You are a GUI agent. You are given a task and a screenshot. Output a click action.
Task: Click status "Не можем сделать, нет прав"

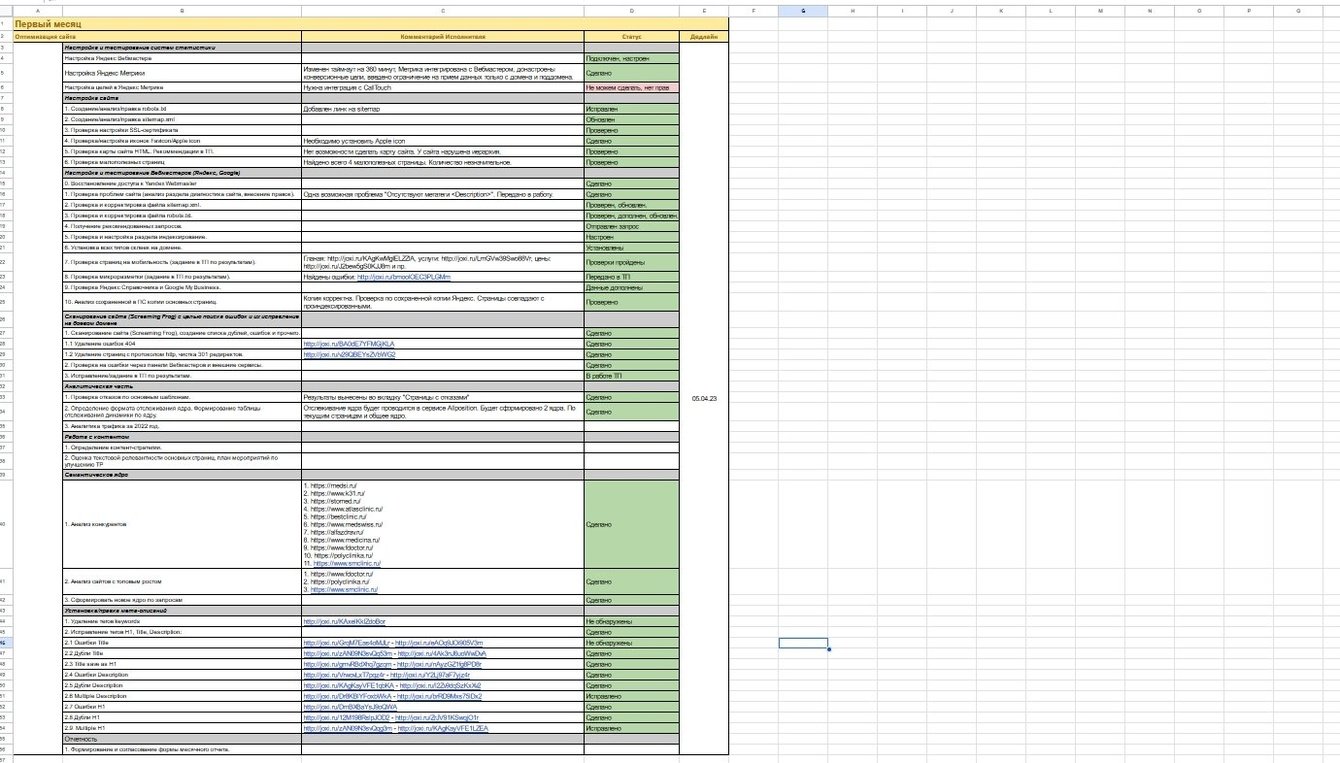tap(631, 88)
